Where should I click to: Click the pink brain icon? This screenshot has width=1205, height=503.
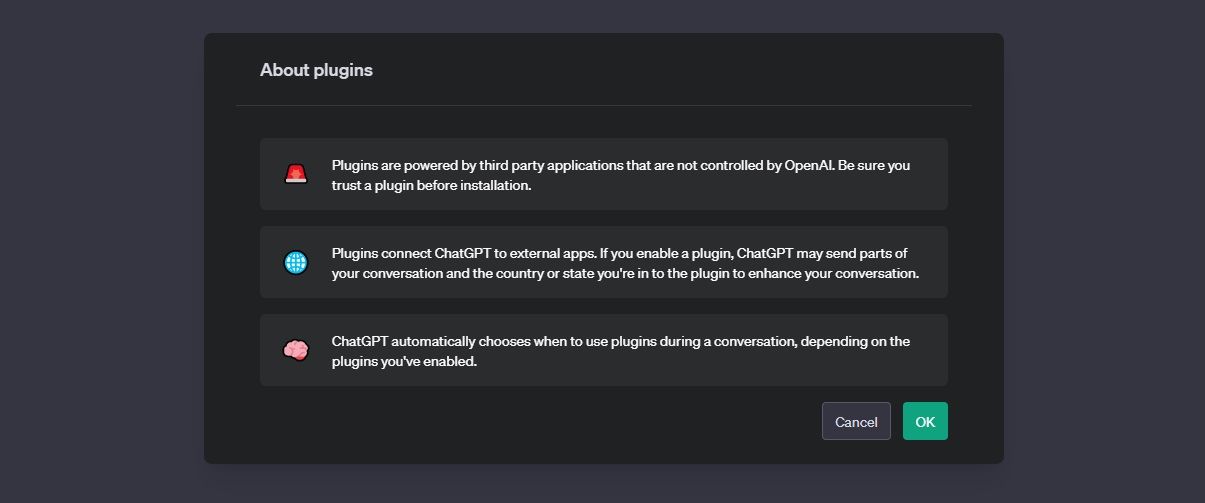295,350
